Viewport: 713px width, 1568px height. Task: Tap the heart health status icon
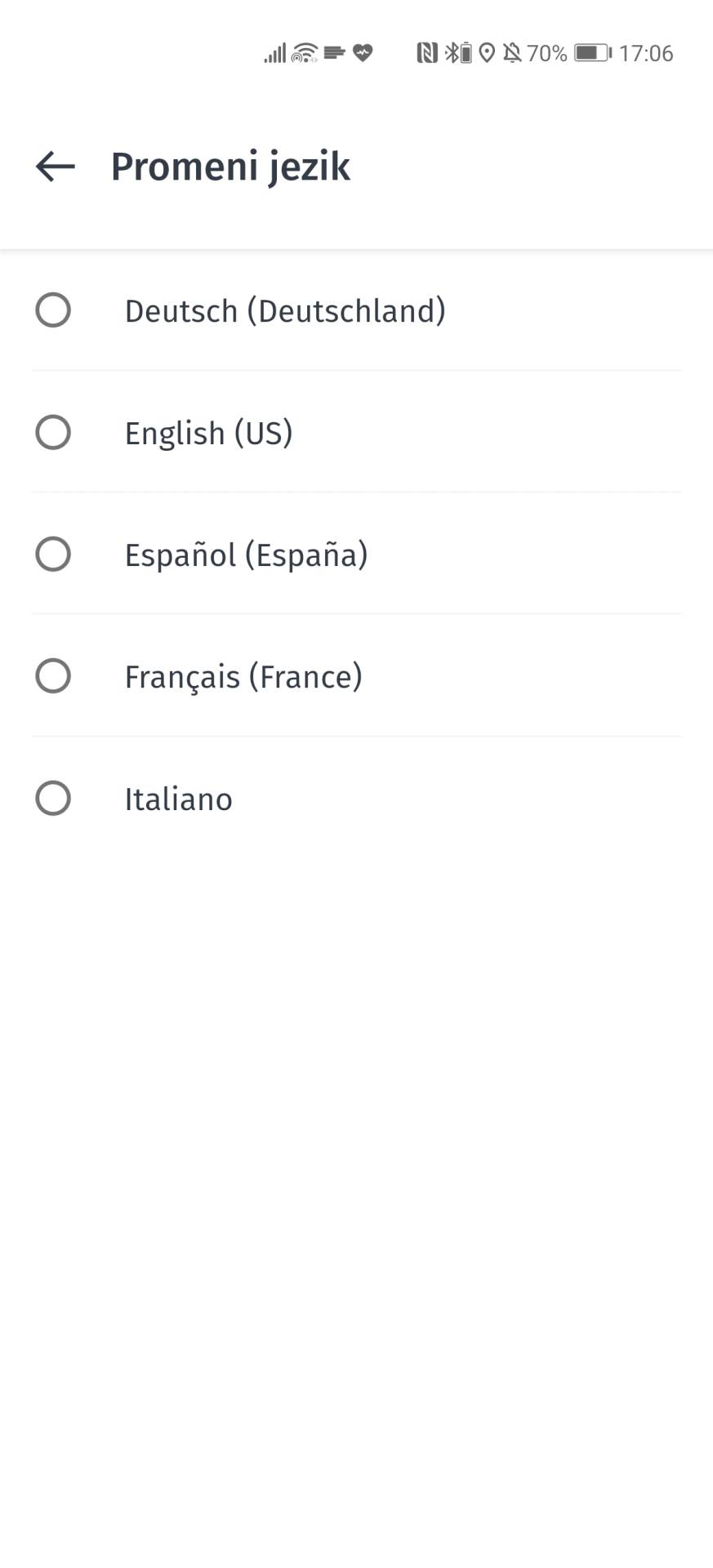(363, 53)
